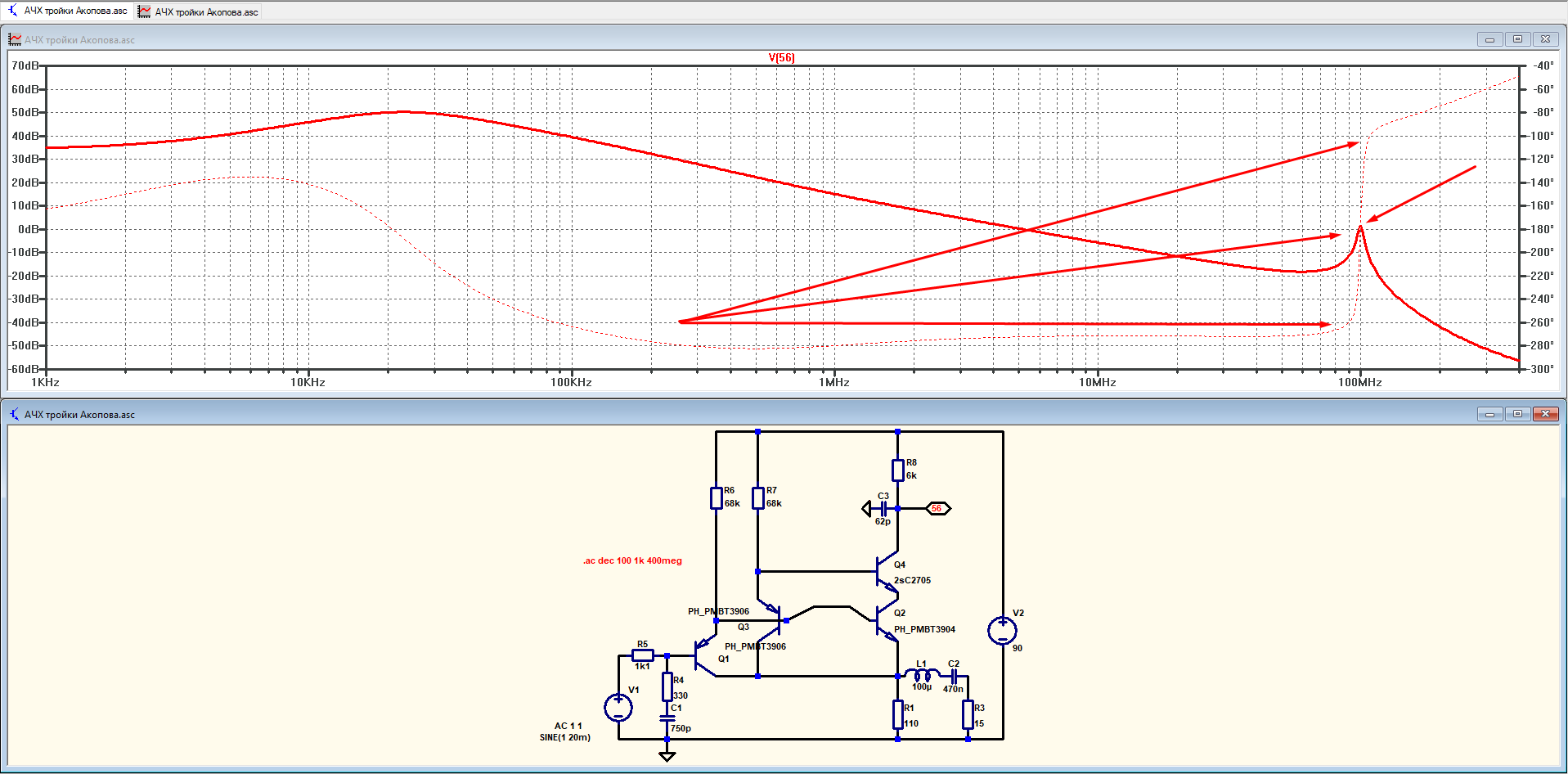Click the 1MHz frequency axis label
1568x774 pixels.
click(x=834, y=382)
